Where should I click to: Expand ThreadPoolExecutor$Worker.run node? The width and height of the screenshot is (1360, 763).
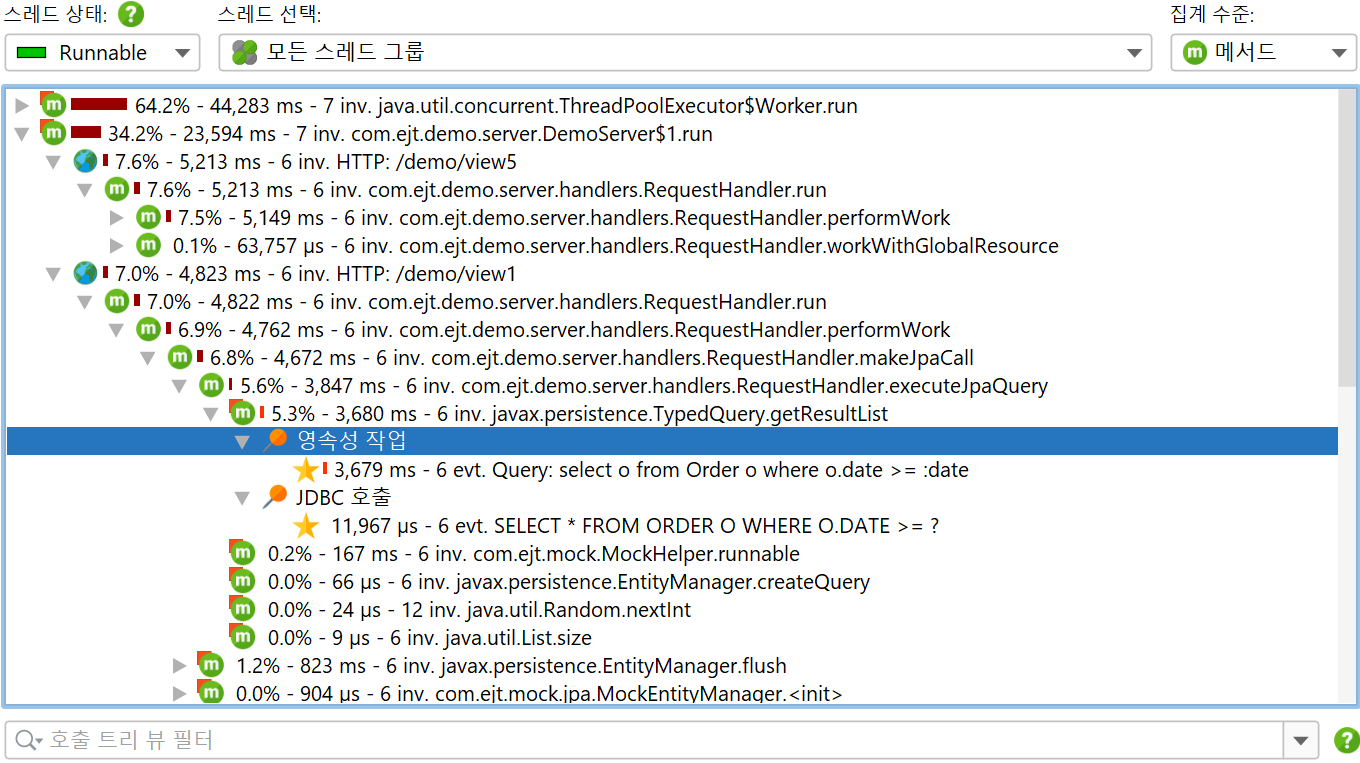(x=22, y=106)
